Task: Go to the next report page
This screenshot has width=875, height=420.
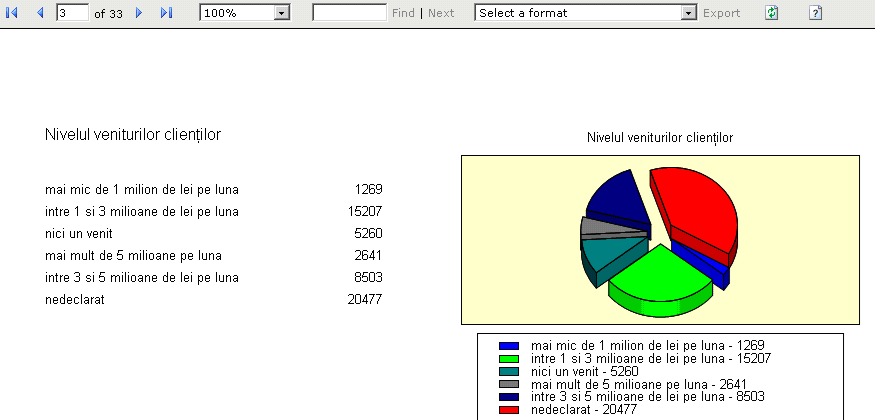Action: pyautogui.click(x=139, y=12)
